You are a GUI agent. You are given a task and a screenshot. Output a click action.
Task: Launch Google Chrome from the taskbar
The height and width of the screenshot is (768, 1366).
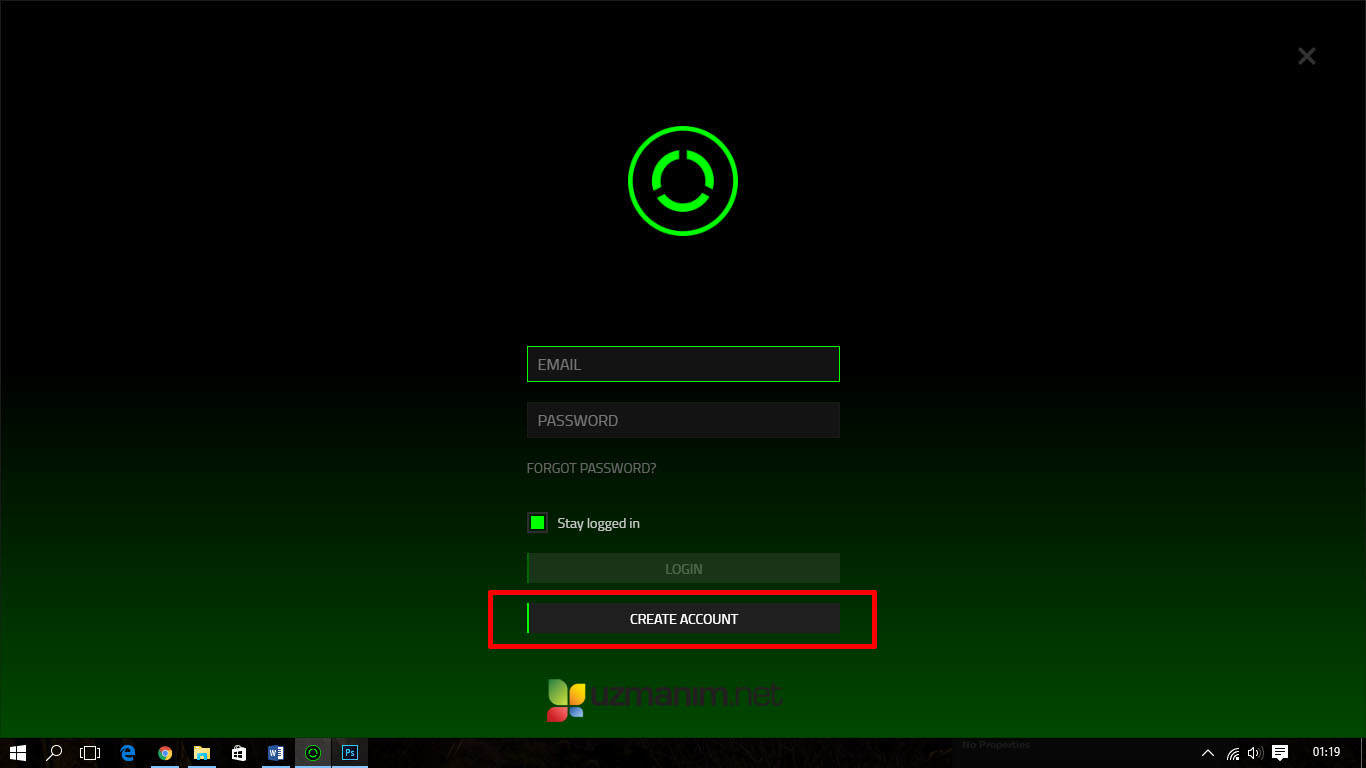[x=165, y=753]
